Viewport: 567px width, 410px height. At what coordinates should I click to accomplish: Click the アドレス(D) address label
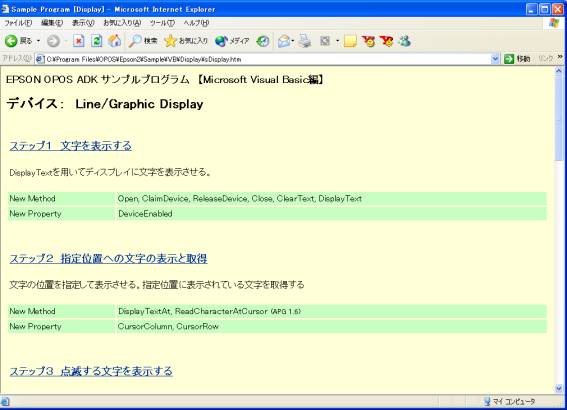(17, 59)
